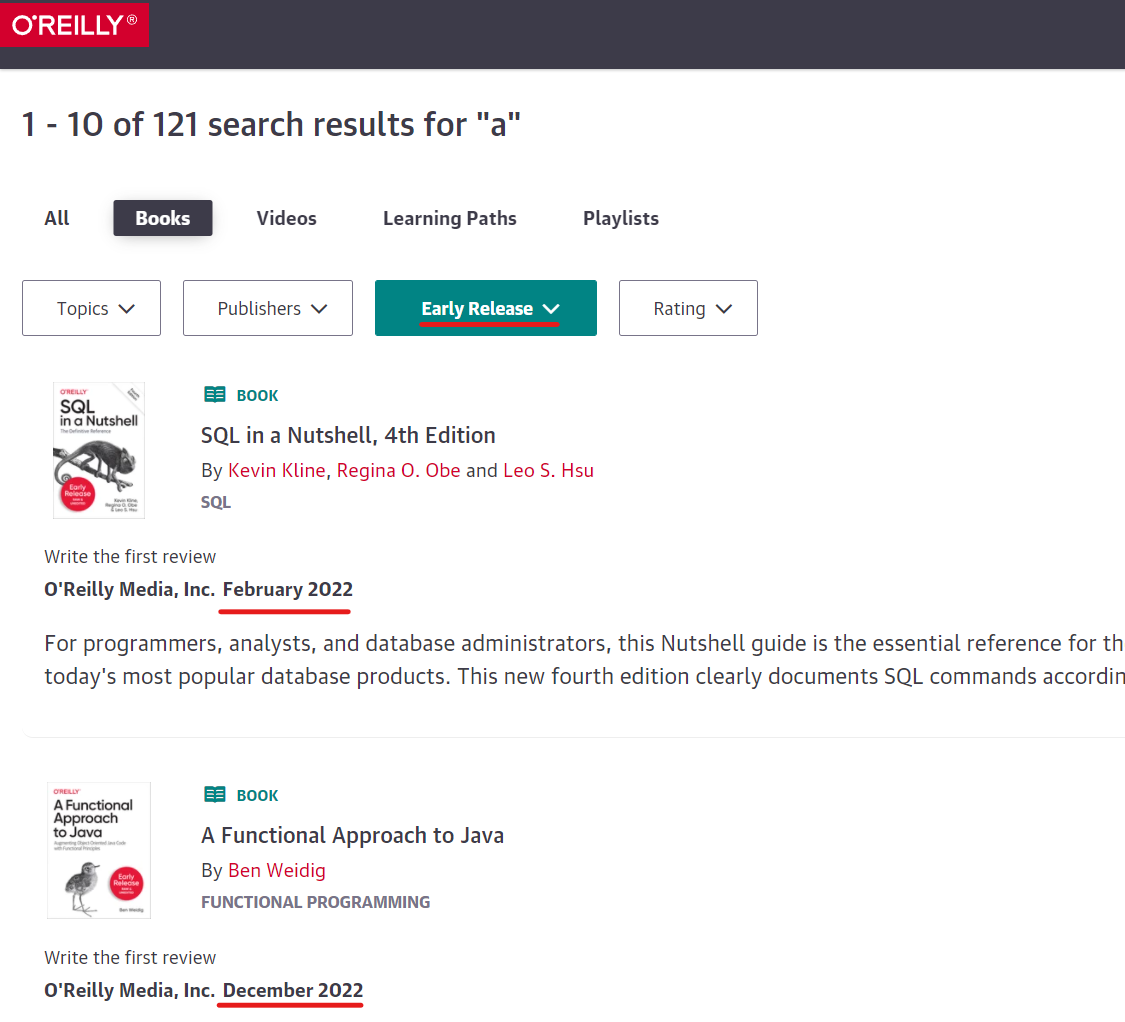The height and width of the screenshot is (1022, 1125).
Task: Open A Functional Approach to Java cover thumbnail
Action: 99,850
